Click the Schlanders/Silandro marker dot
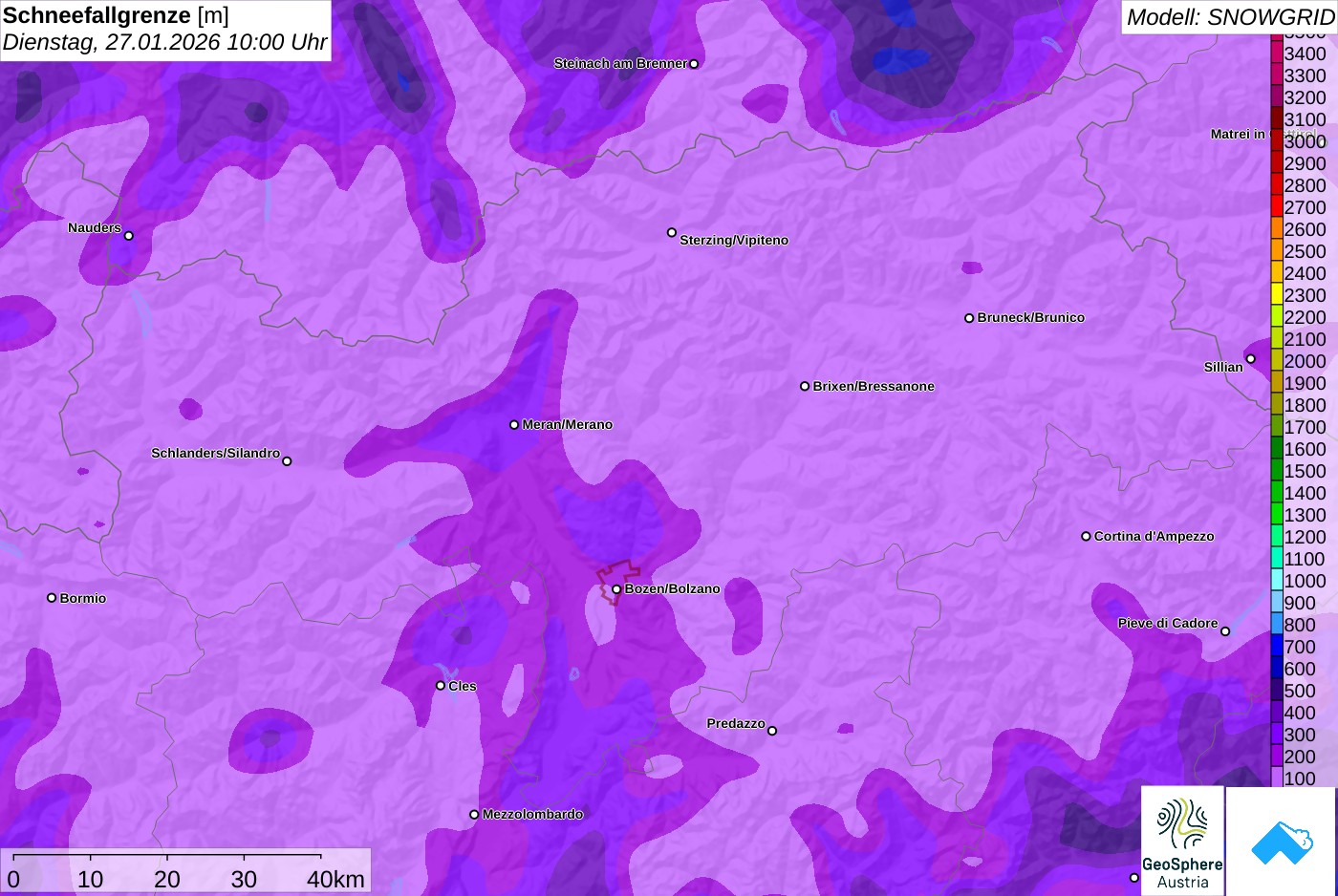Image resolution: width=1338 pixels, height=896 pixels. click(287, 461)
